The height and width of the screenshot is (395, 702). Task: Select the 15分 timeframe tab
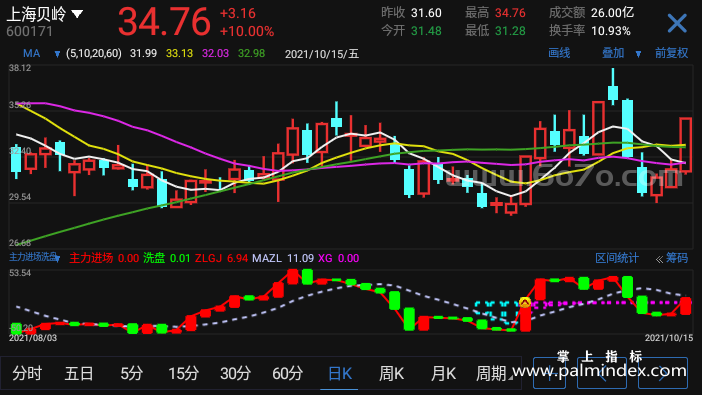183,373
